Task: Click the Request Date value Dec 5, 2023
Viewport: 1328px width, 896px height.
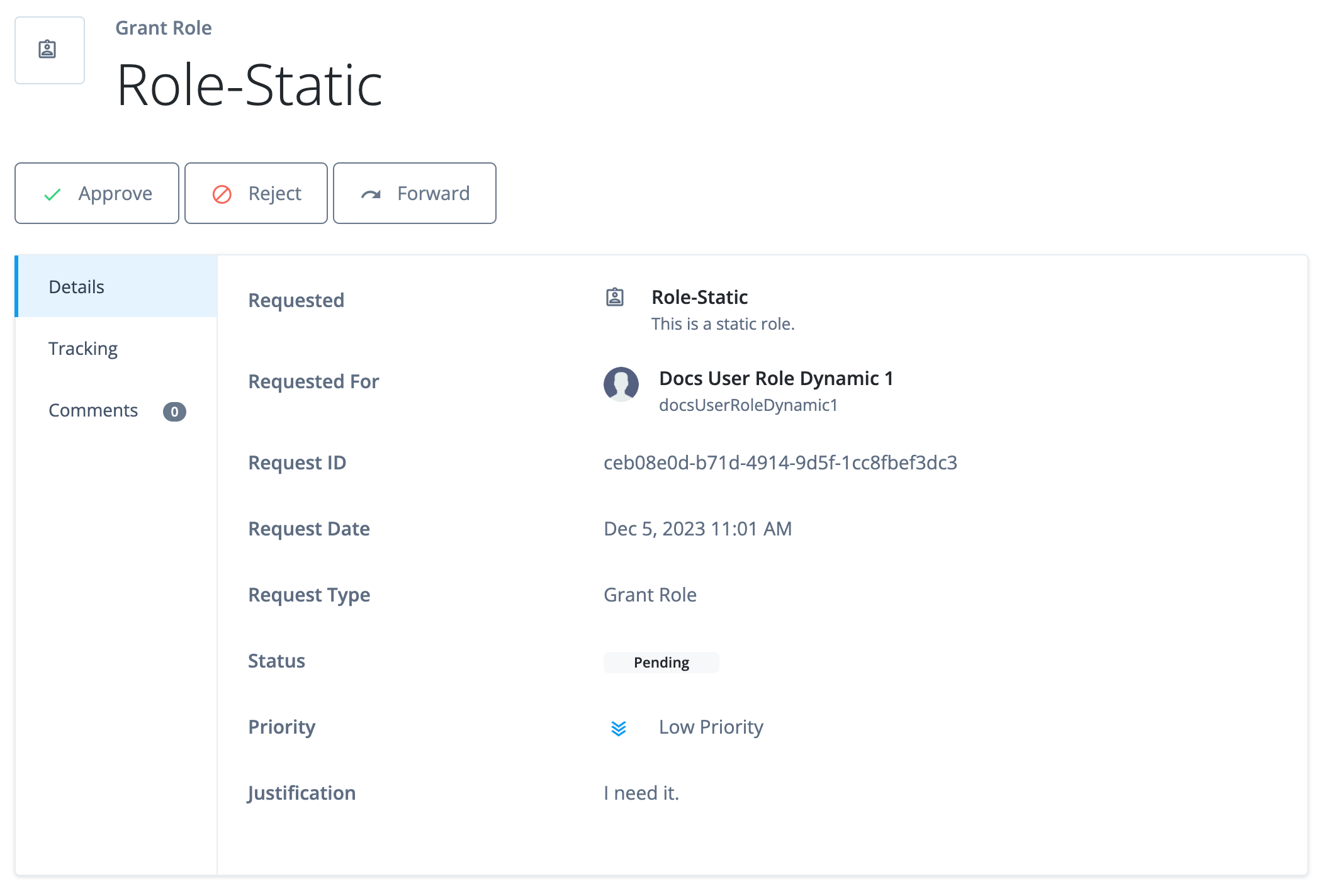Action: (697, 529)
